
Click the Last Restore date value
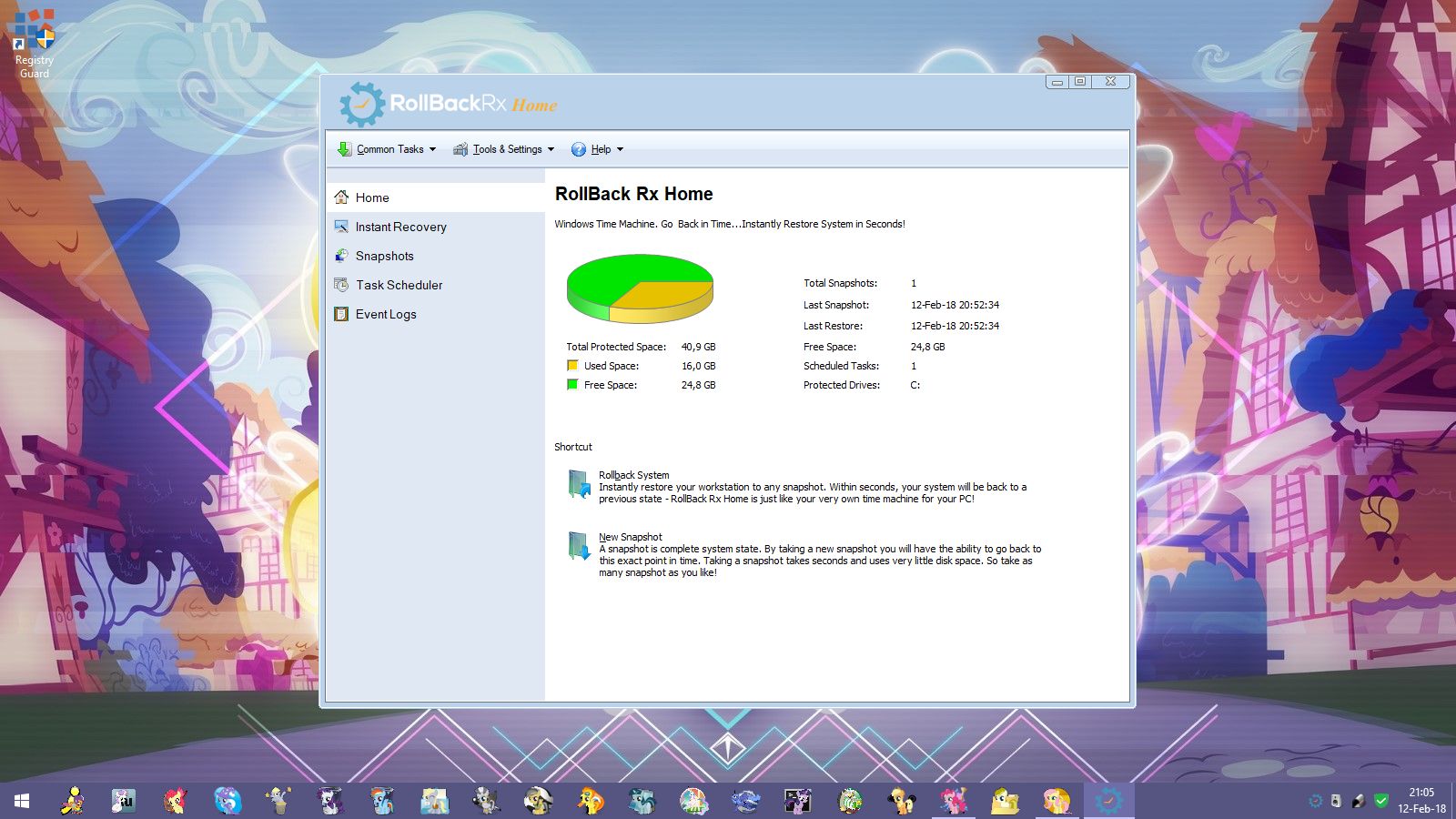tap(955, 326)
